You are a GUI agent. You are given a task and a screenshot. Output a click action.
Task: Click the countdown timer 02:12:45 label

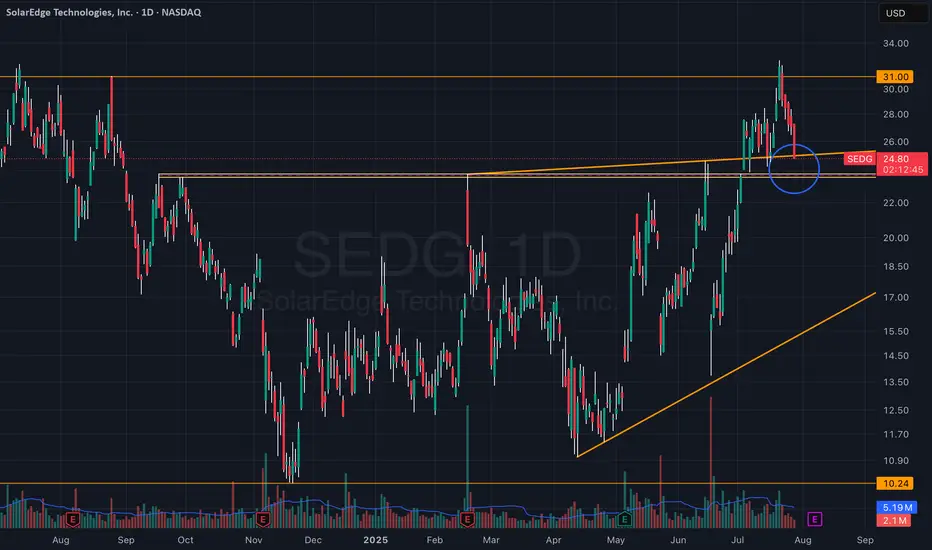coord(903,169)
